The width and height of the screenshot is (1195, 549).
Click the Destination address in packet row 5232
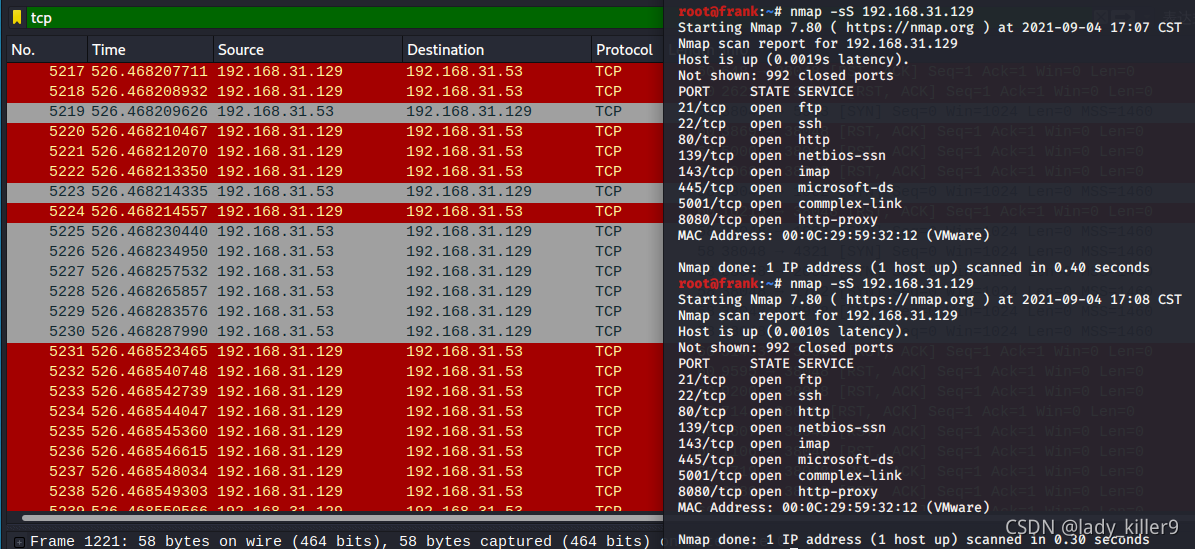tap(464, 371)
